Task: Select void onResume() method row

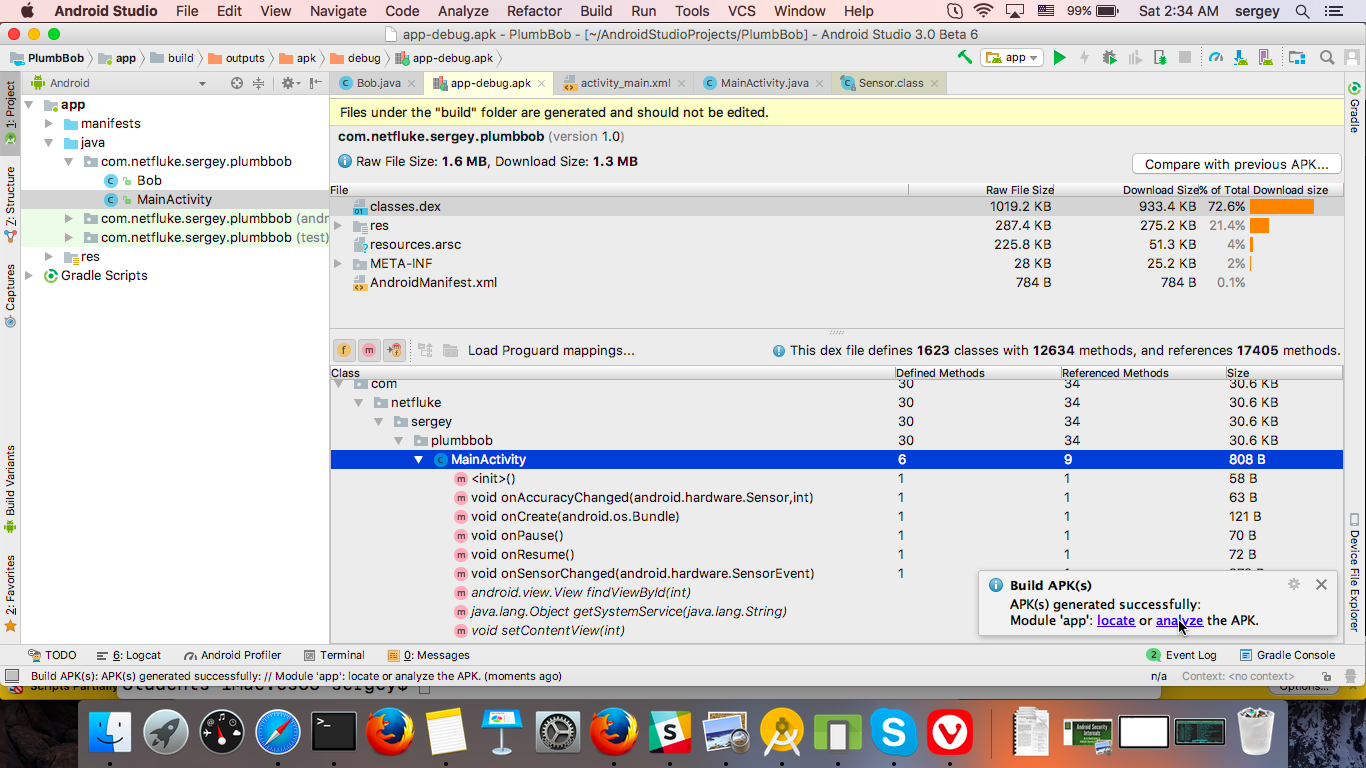Action: tap(836, 554)
